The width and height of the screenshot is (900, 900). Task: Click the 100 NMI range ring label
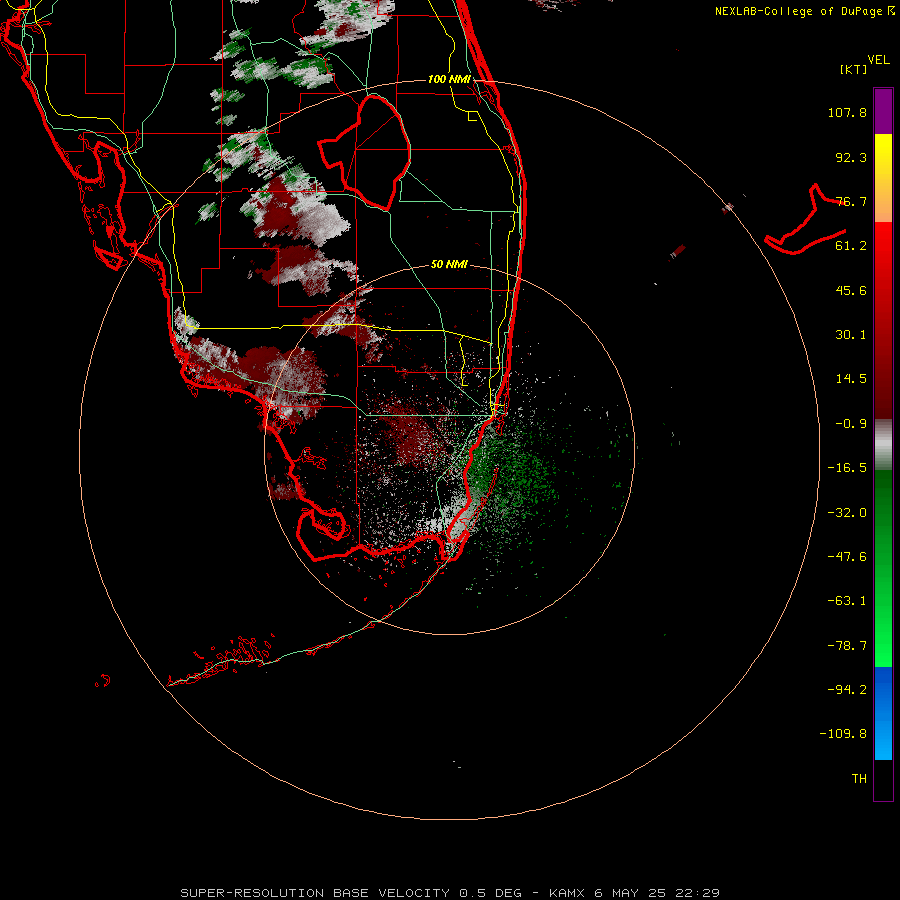pyautogui.click(x=449, y=79)
